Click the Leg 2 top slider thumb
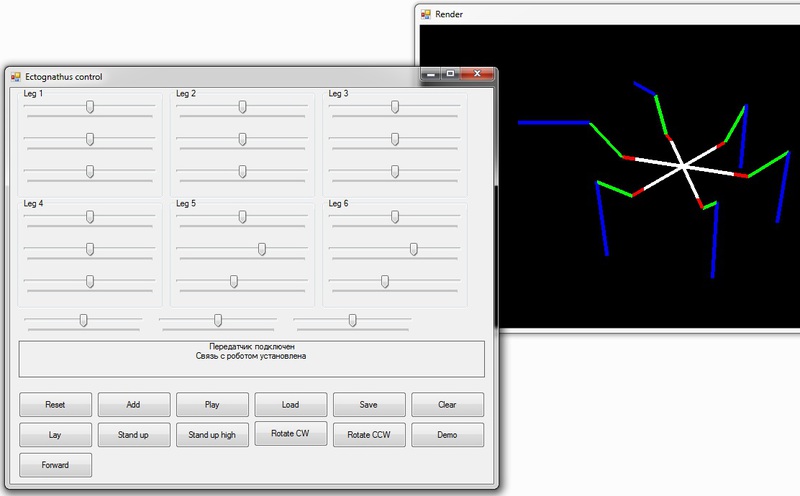Viewport: 800px width, 496px height. click(242, 107)
